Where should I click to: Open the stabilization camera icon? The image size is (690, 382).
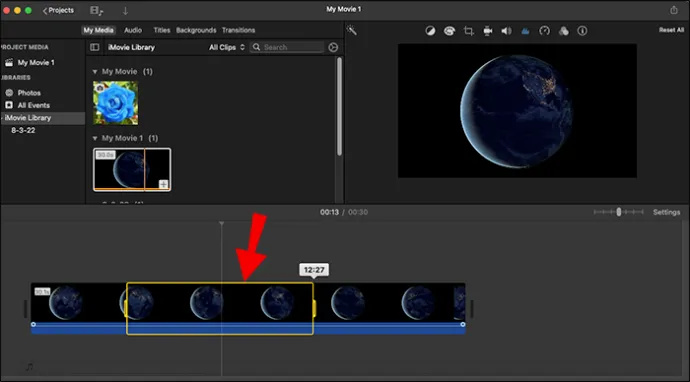coord(488,31)
